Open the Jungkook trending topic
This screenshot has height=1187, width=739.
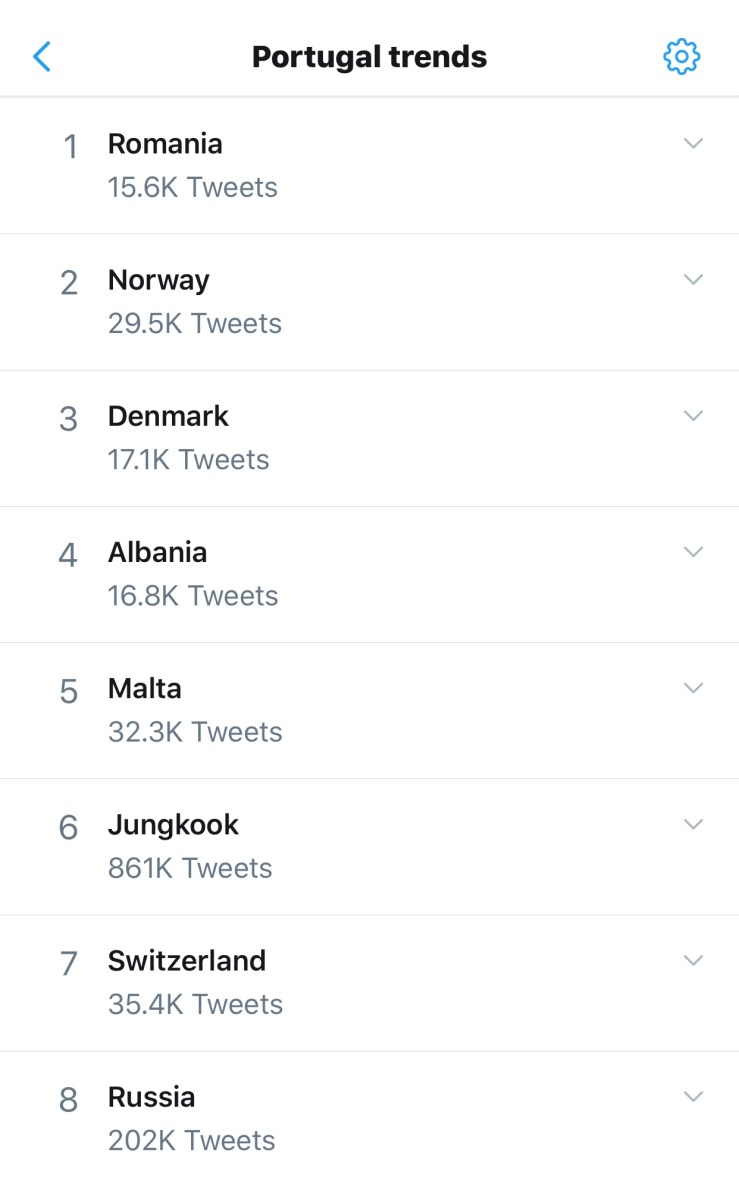174,825
